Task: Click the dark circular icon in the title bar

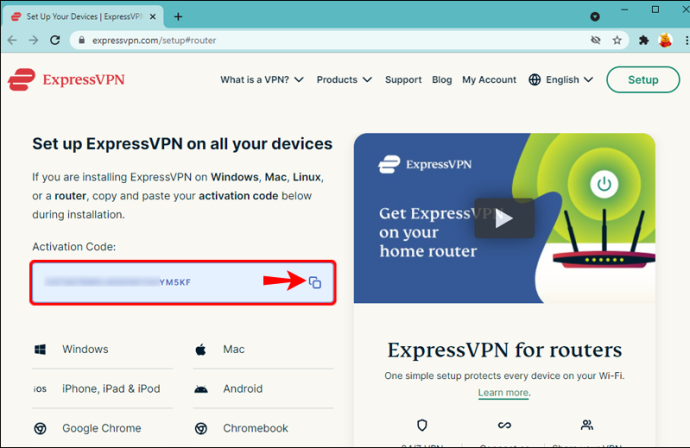Action: coord(595,17)
